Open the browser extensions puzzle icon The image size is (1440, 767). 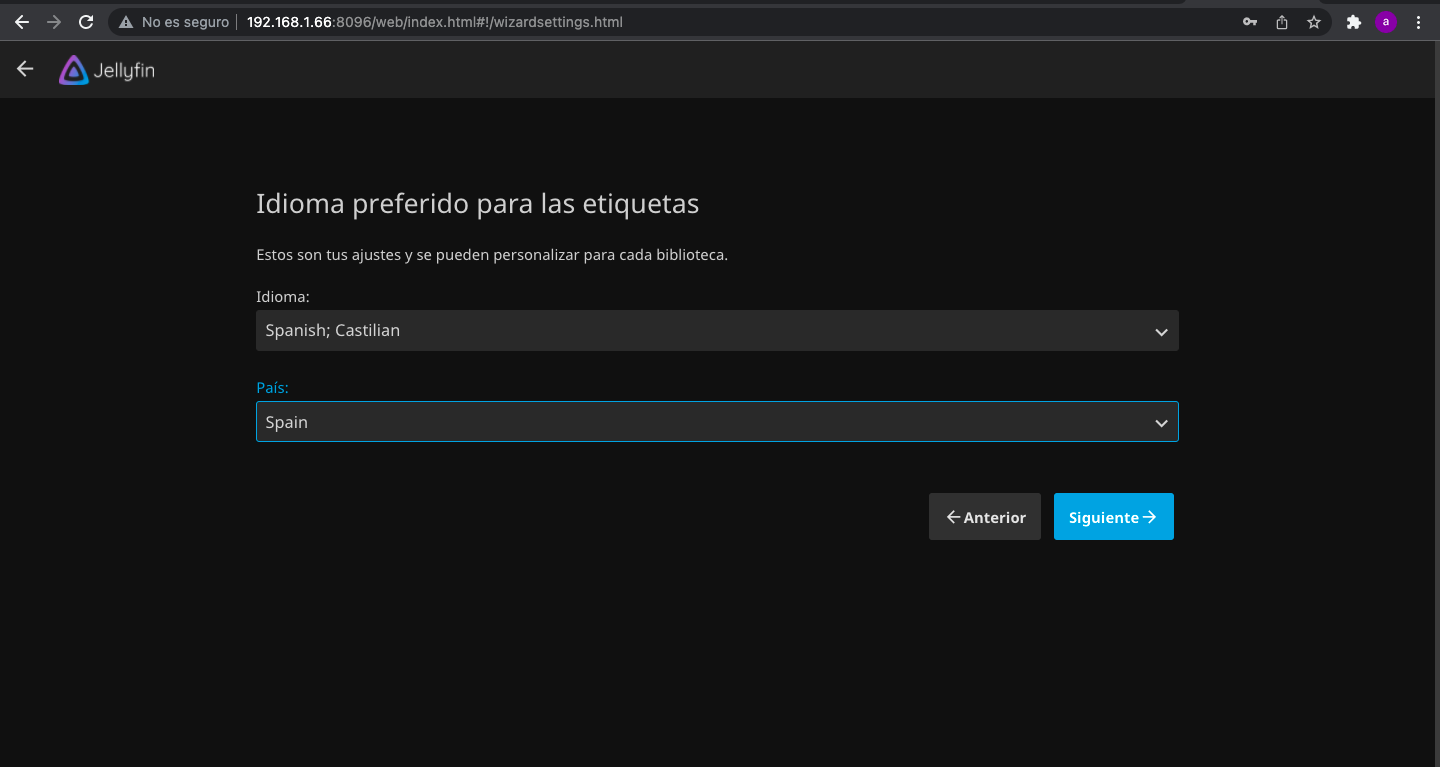pyautogui.click(x=1354, y=22)
